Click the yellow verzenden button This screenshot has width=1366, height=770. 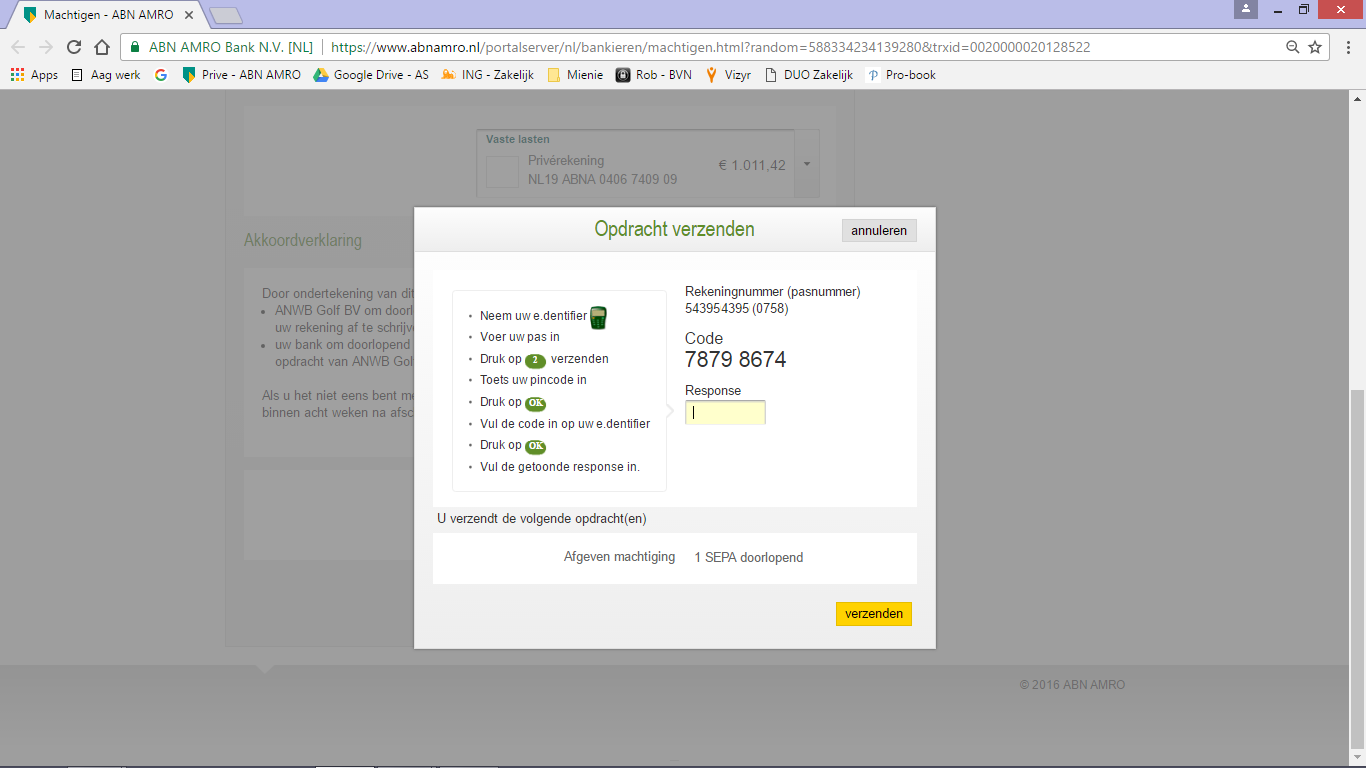pyautogui.click(x=874, y=614)
